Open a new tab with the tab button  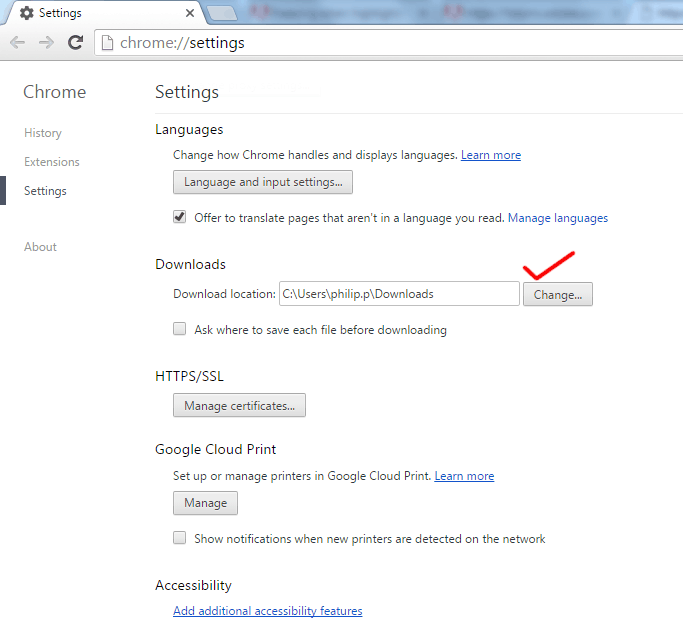click(x=222, y=14)
